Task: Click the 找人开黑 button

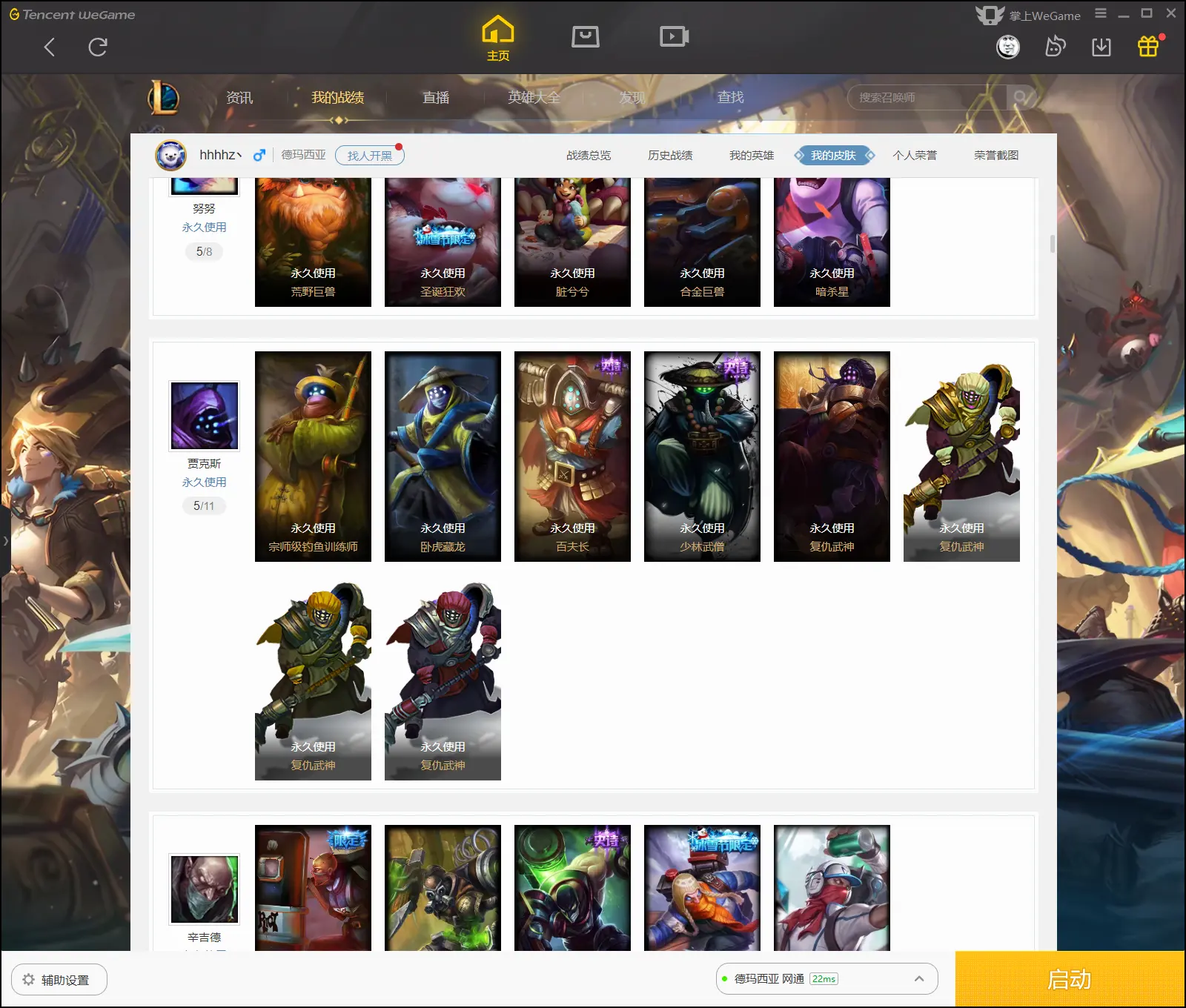Action: 370,156
